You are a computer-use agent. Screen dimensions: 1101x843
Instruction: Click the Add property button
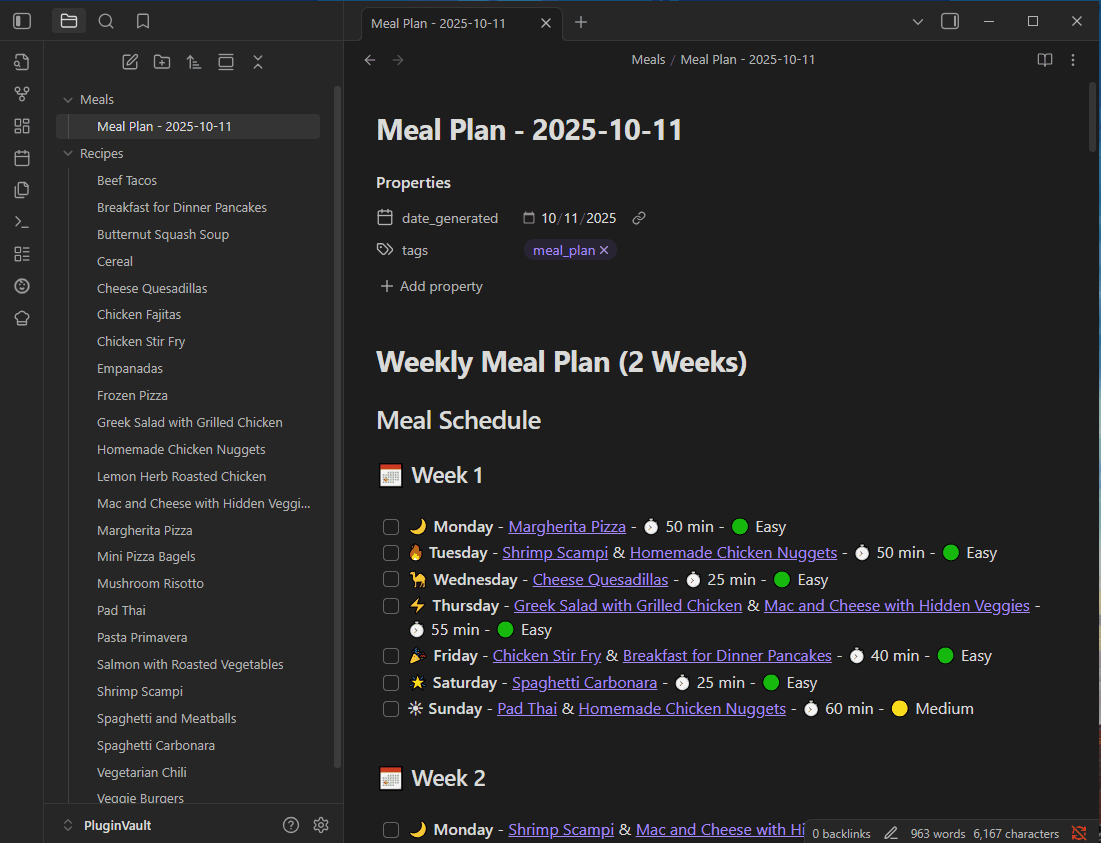[x=431, y=286]
